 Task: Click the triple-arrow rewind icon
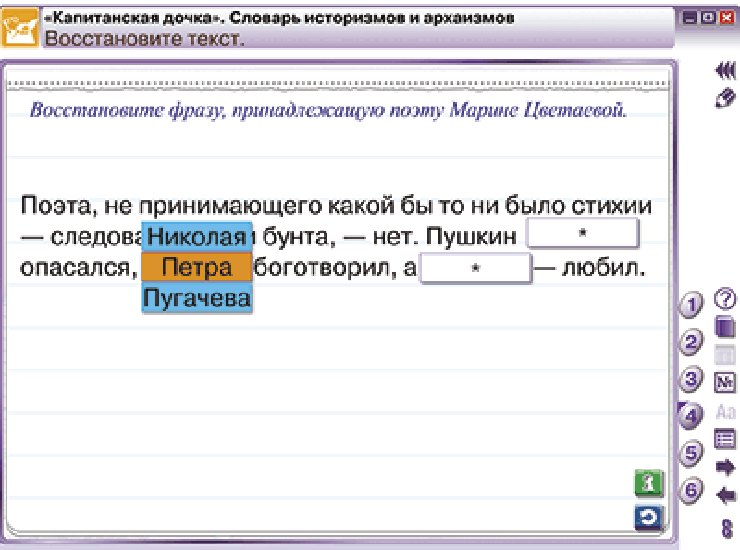pyautogui.click(x=725, y=70)
